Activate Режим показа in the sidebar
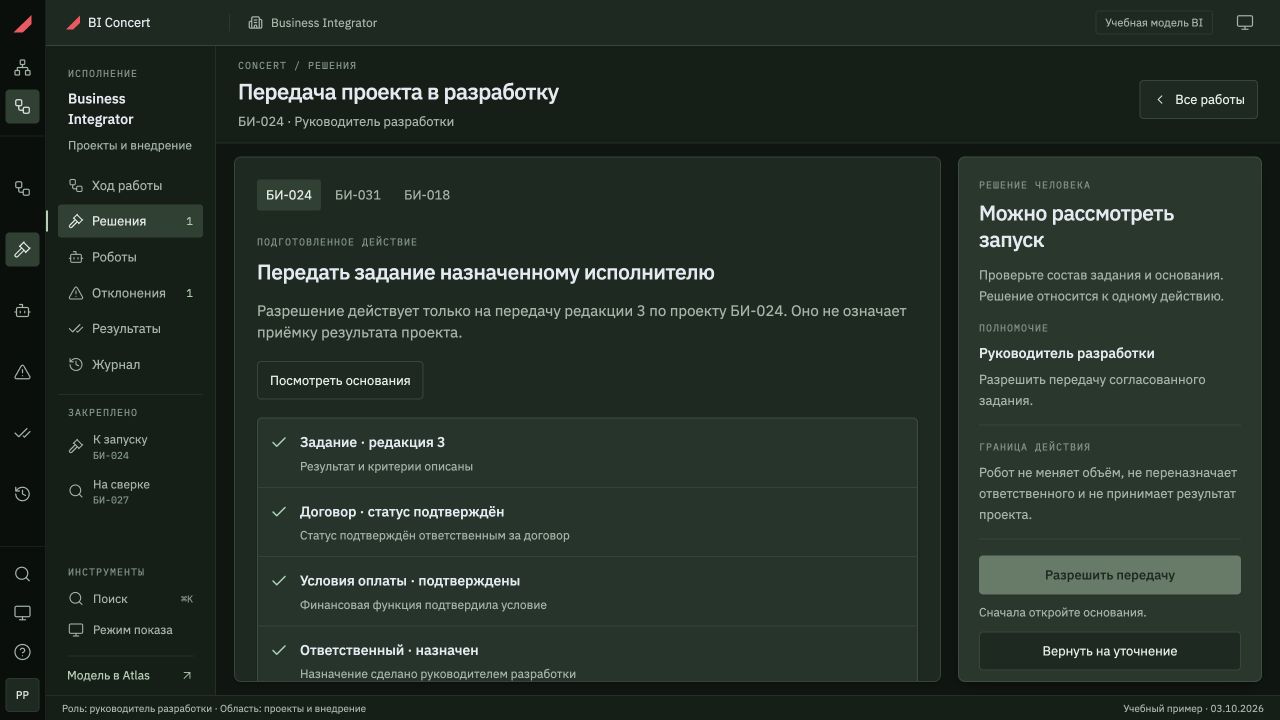This screenshot has width=1280, height=720. coord(130,630)
